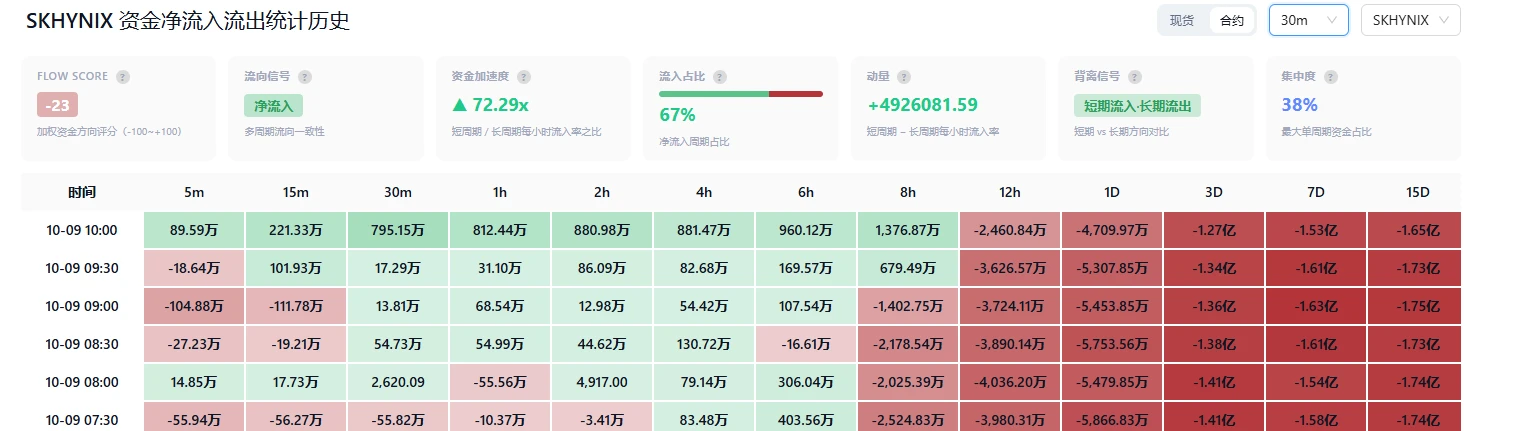Click the 30m column header
The height and width of the screenshot is (431, 1538).
tap(398, 192)
